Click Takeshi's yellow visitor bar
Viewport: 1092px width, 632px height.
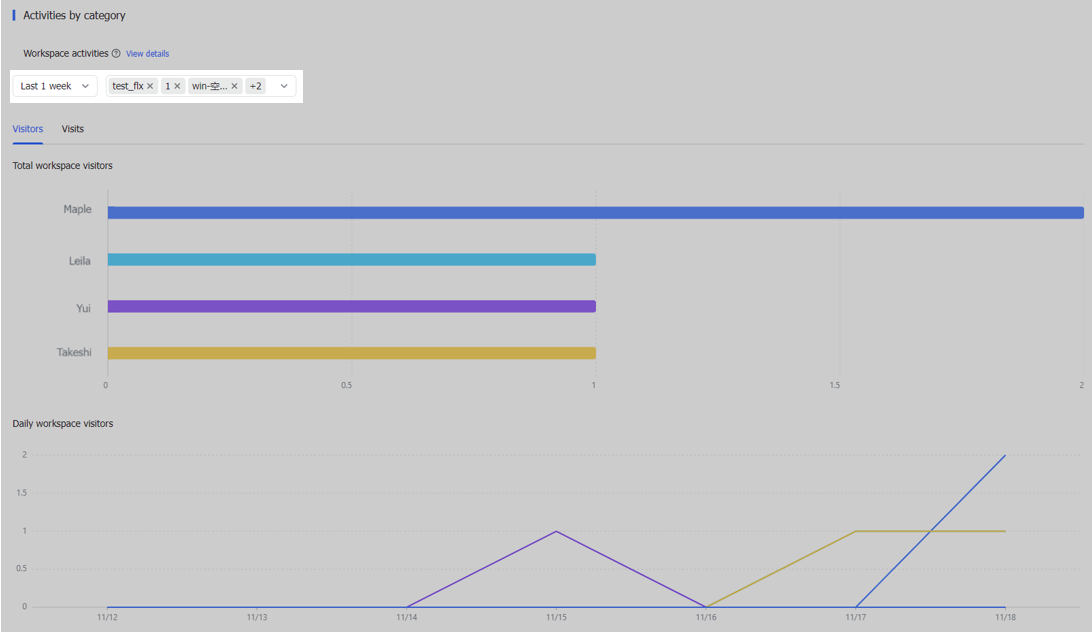[351, 353]
